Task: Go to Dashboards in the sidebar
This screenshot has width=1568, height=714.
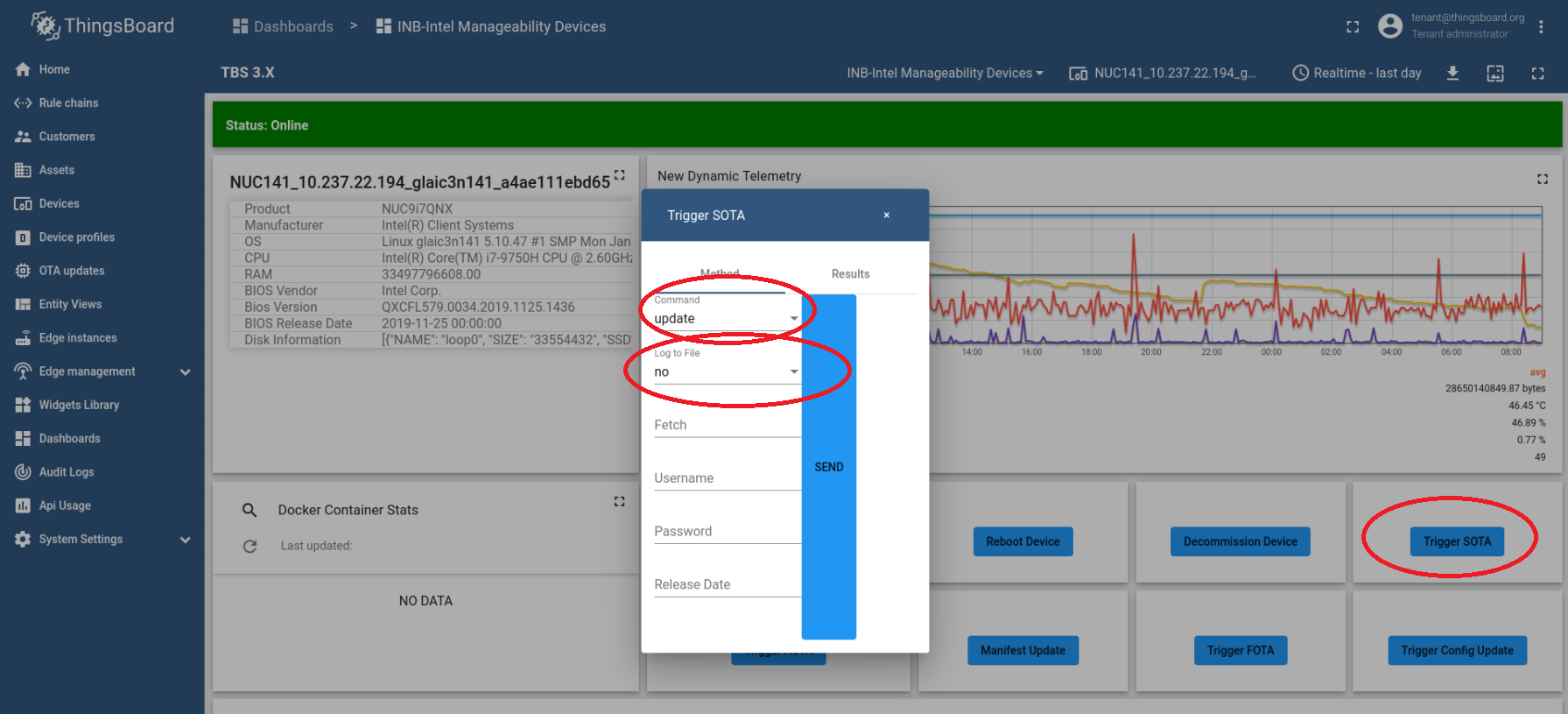Action: coord(69,438)
